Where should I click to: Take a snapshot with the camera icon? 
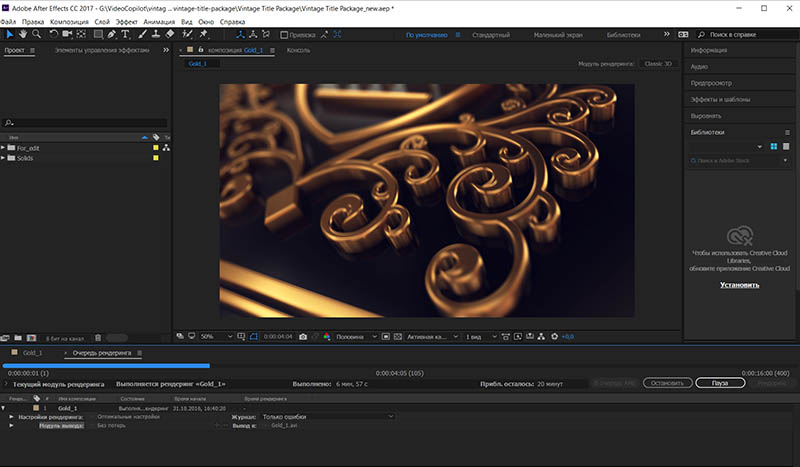point(303,337)
